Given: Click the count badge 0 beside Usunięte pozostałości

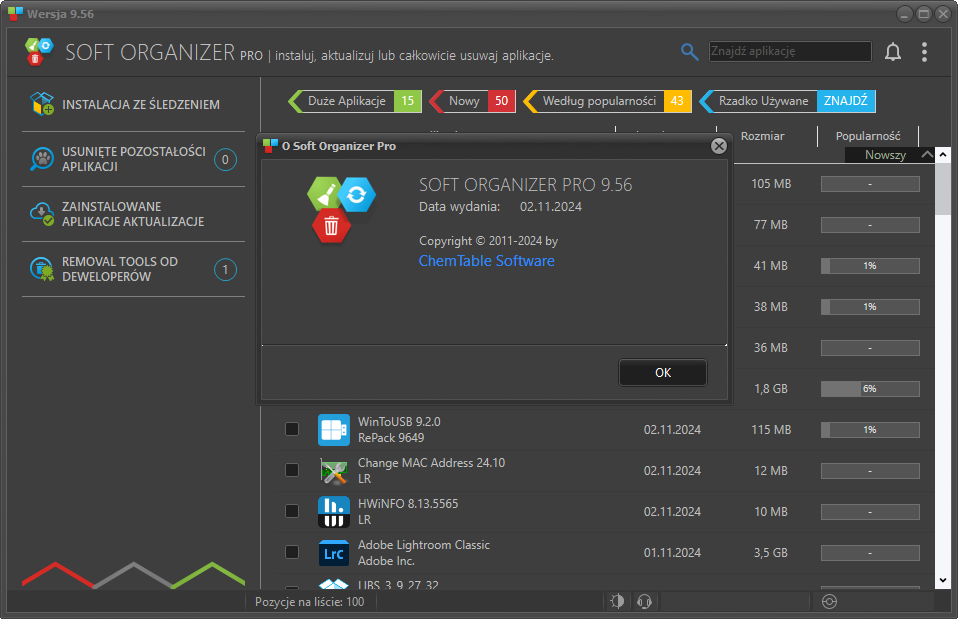Looking at the screenshot, I should pos(225,159).
